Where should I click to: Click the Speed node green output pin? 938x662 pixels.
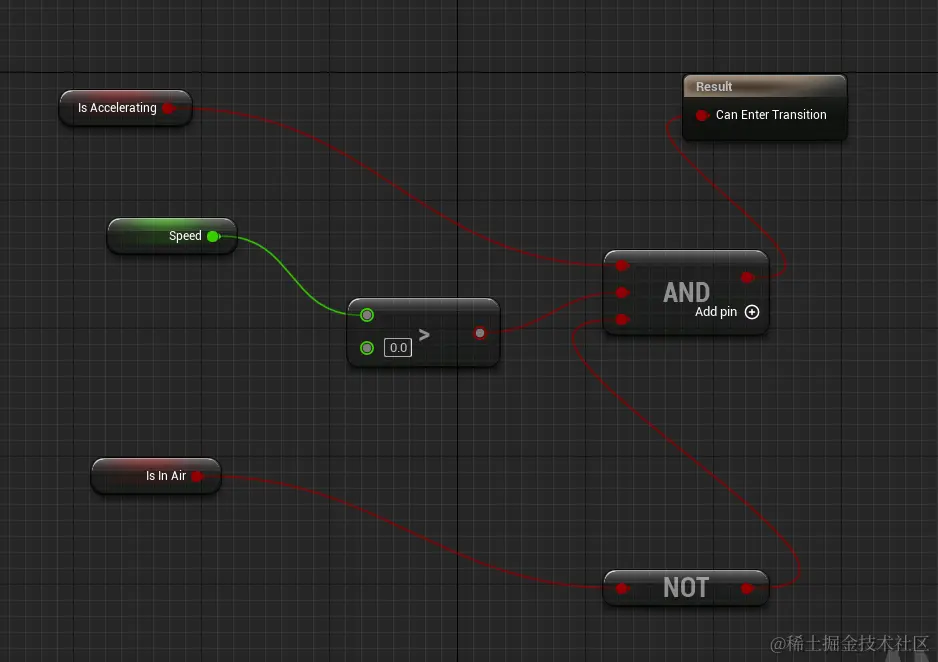click(213, 236)
